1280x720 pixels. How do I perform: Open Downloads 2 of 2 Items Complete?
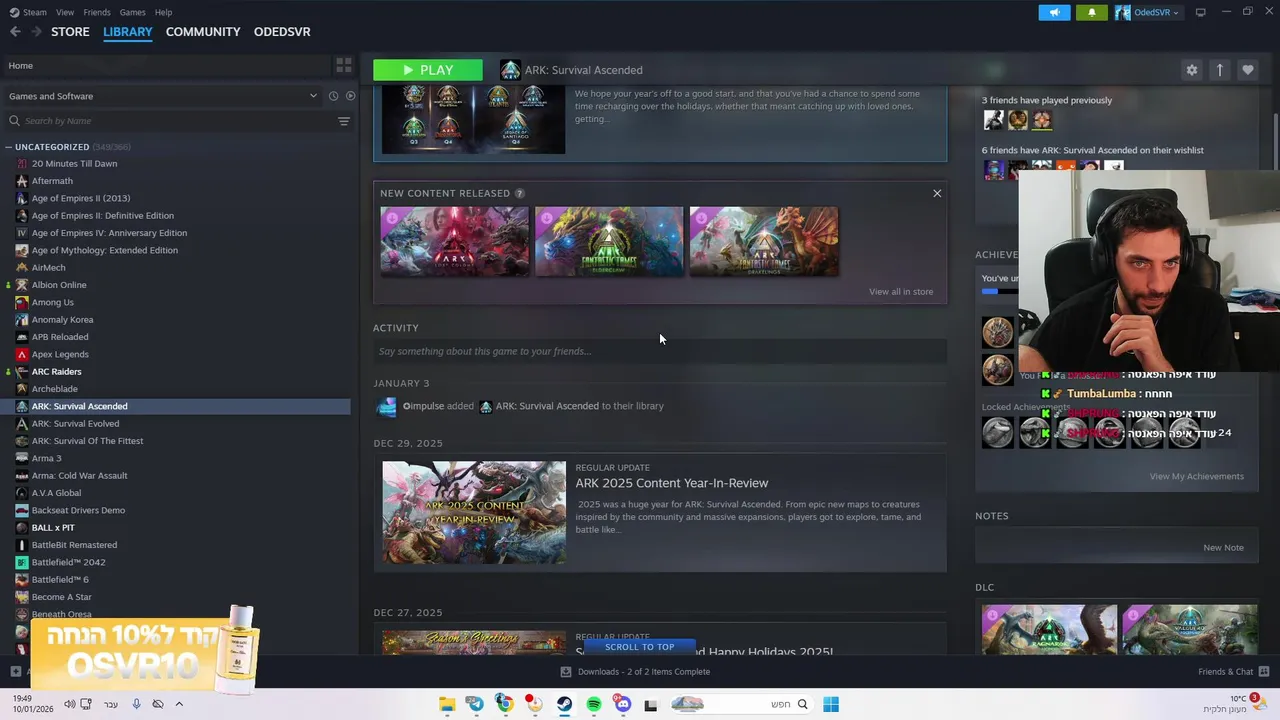pyautogui.click(x=643, y=672)
